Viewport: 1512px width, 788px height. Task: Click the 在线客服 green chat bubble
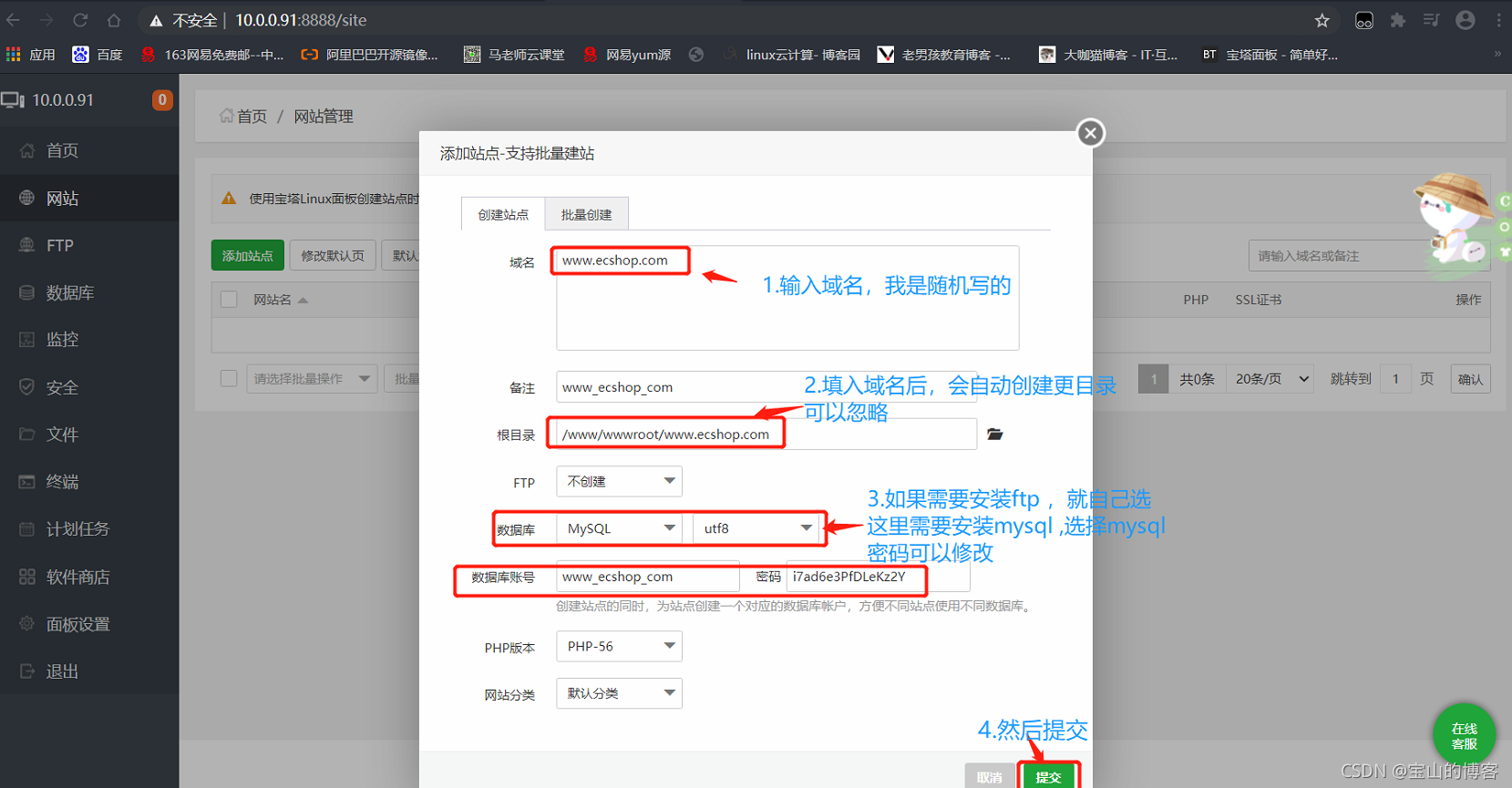1464,735
